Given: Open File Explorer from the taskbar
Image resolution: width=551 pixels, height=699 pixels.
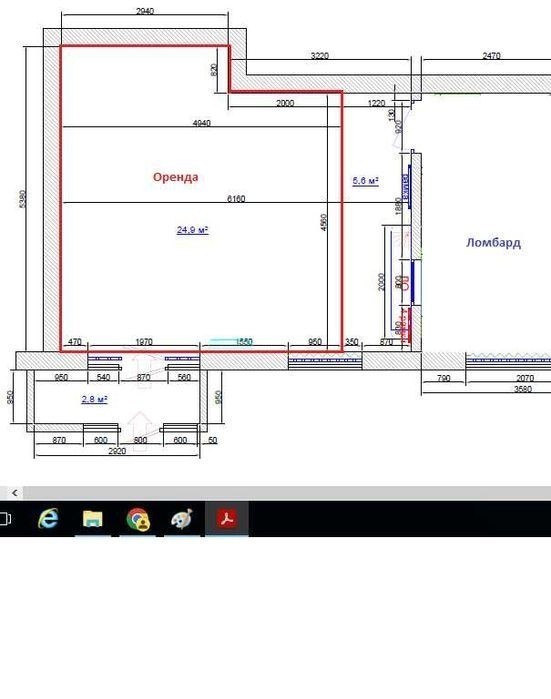Looking at the screenshot, I should (x=92, y=519).
